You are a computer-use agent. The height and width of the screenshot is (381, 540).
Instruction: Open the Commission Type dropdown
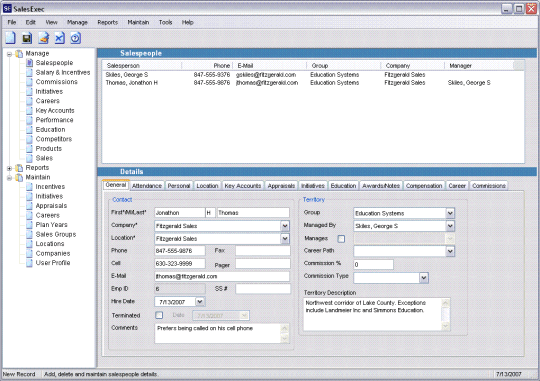(x=424, y=278)
